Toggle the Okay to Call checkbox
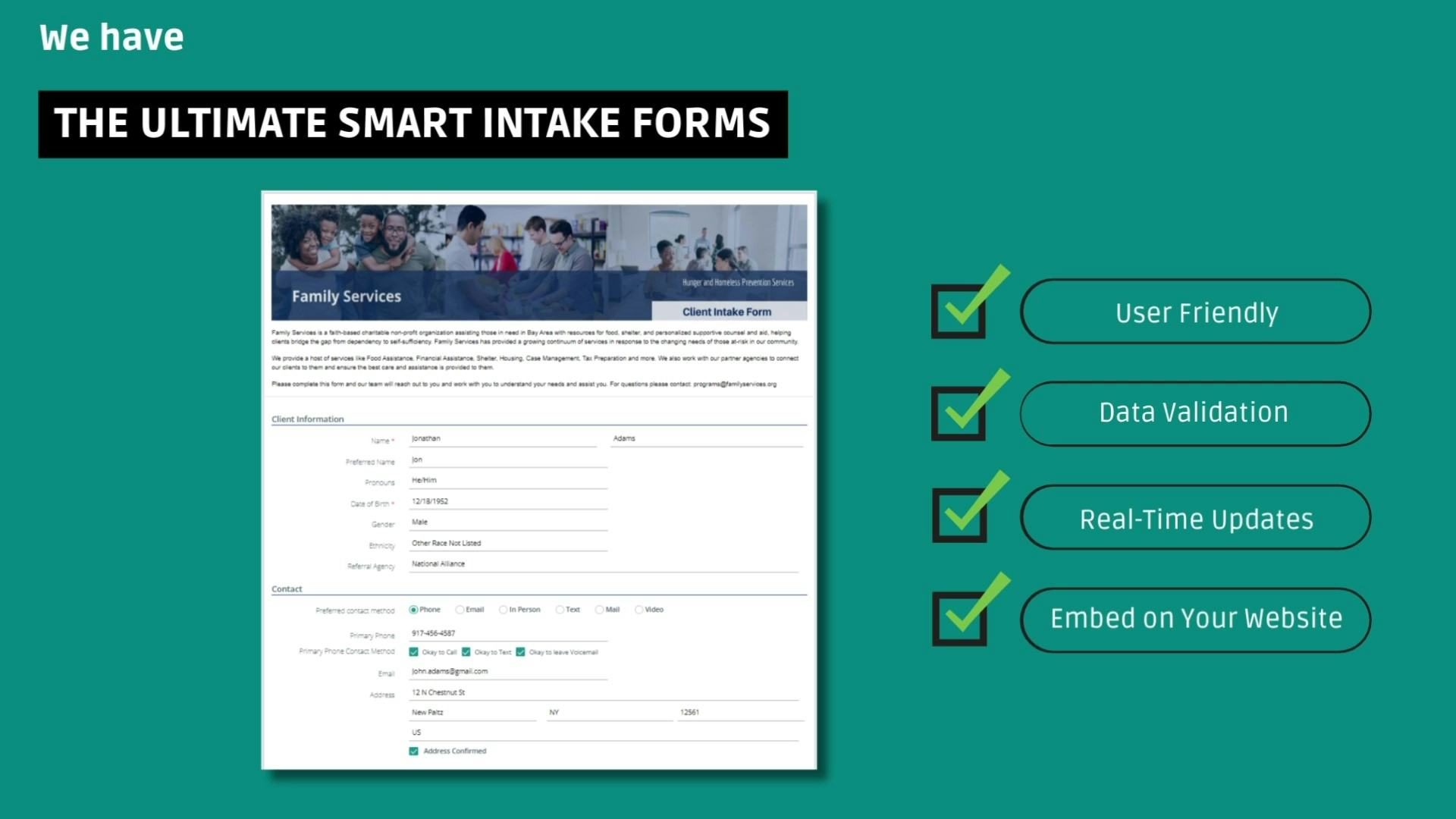The height and width of the screenshot is (819, 1456). [414, 652]
